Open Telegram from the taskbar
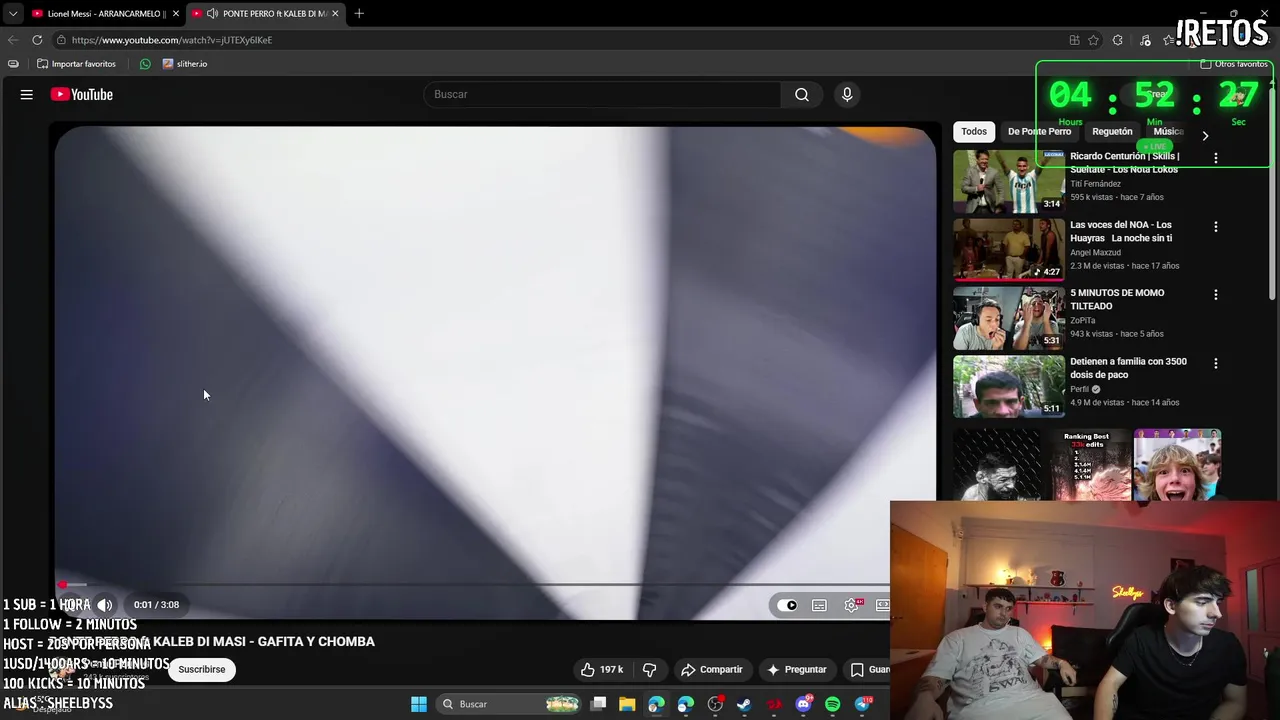1280x720 pixels. pyautogui.click(x=863, y=704)
